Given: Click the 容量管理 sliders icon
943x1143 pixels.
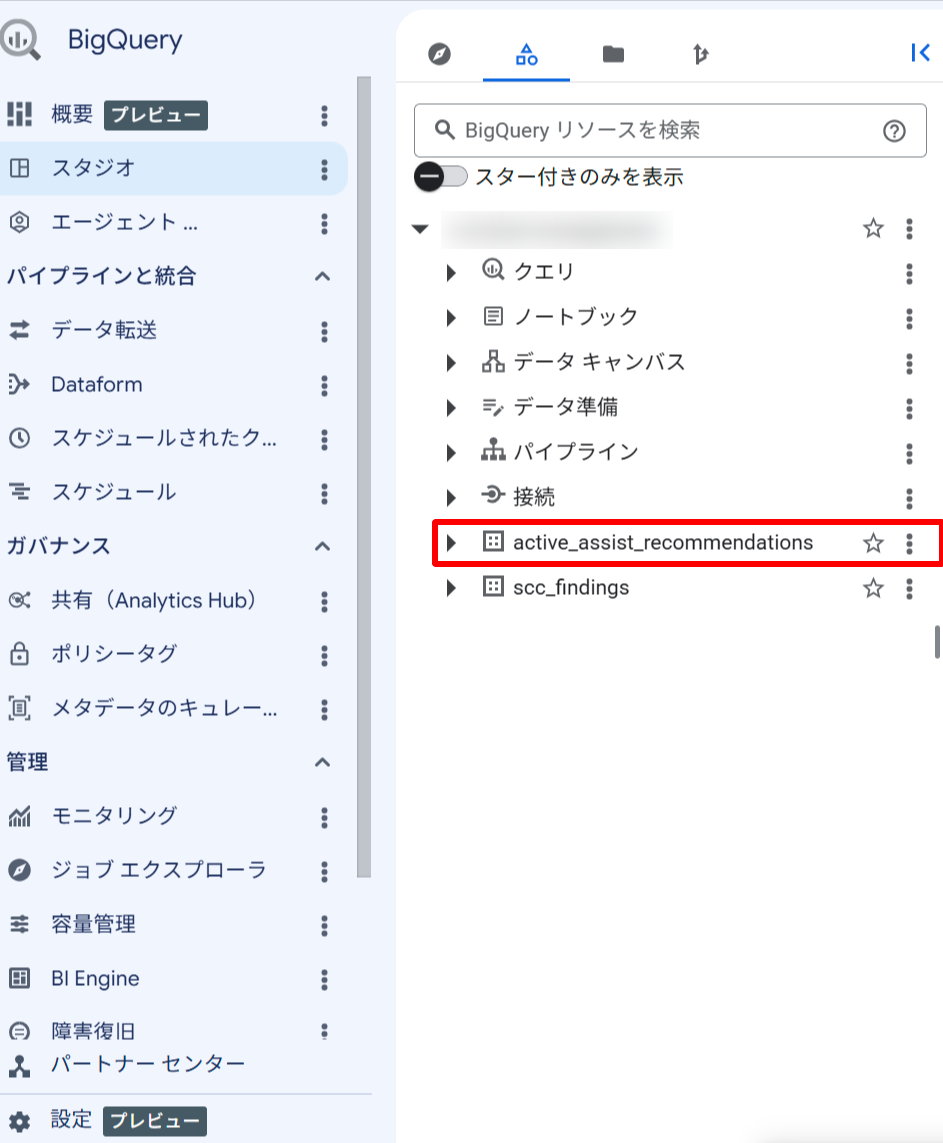Looking at the screenshot, I should pyautogui.click(x=20, y=924).
